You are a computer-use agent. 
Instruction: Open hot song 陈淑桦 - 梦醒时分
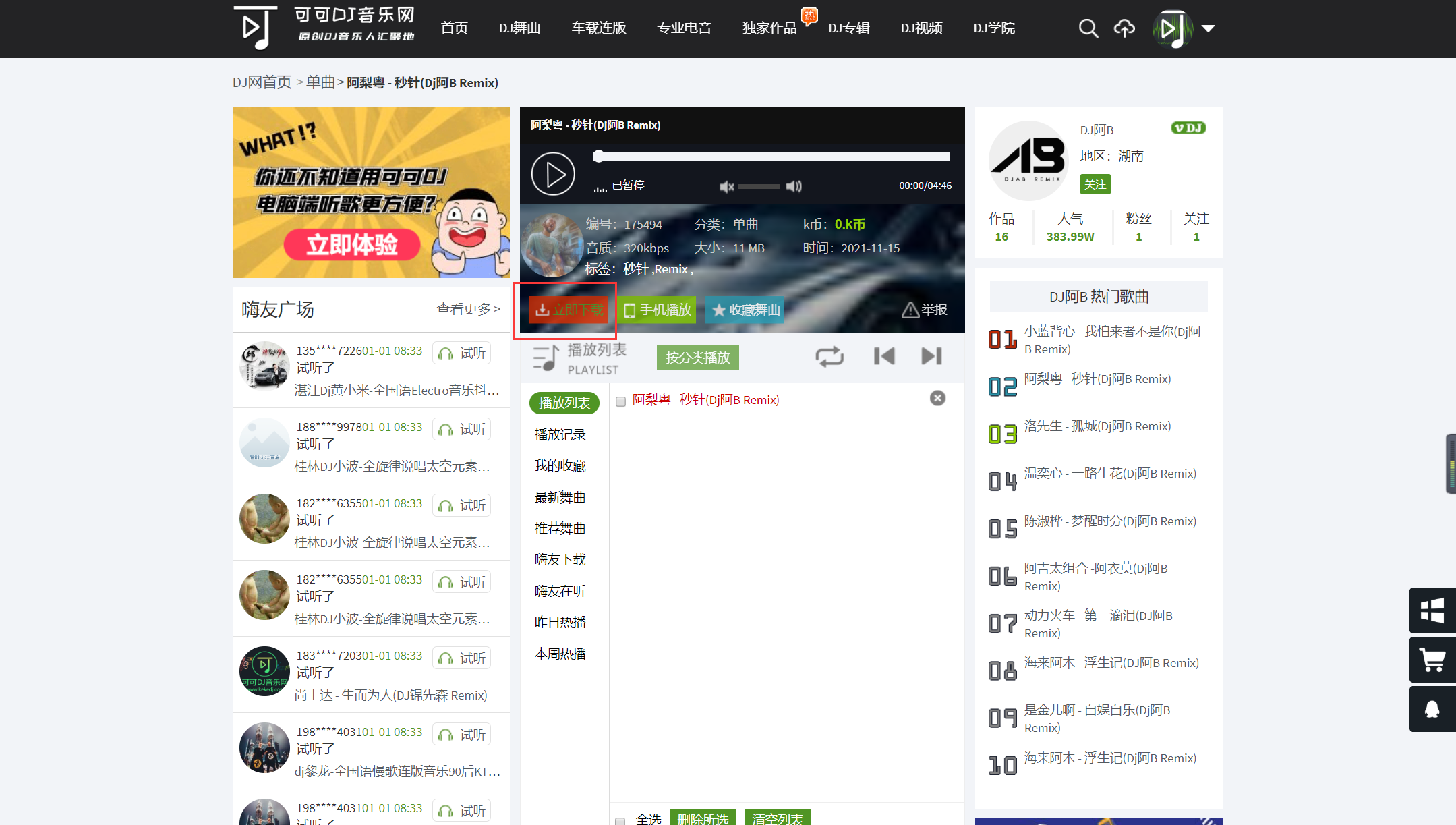click(x=1110, y=521)
